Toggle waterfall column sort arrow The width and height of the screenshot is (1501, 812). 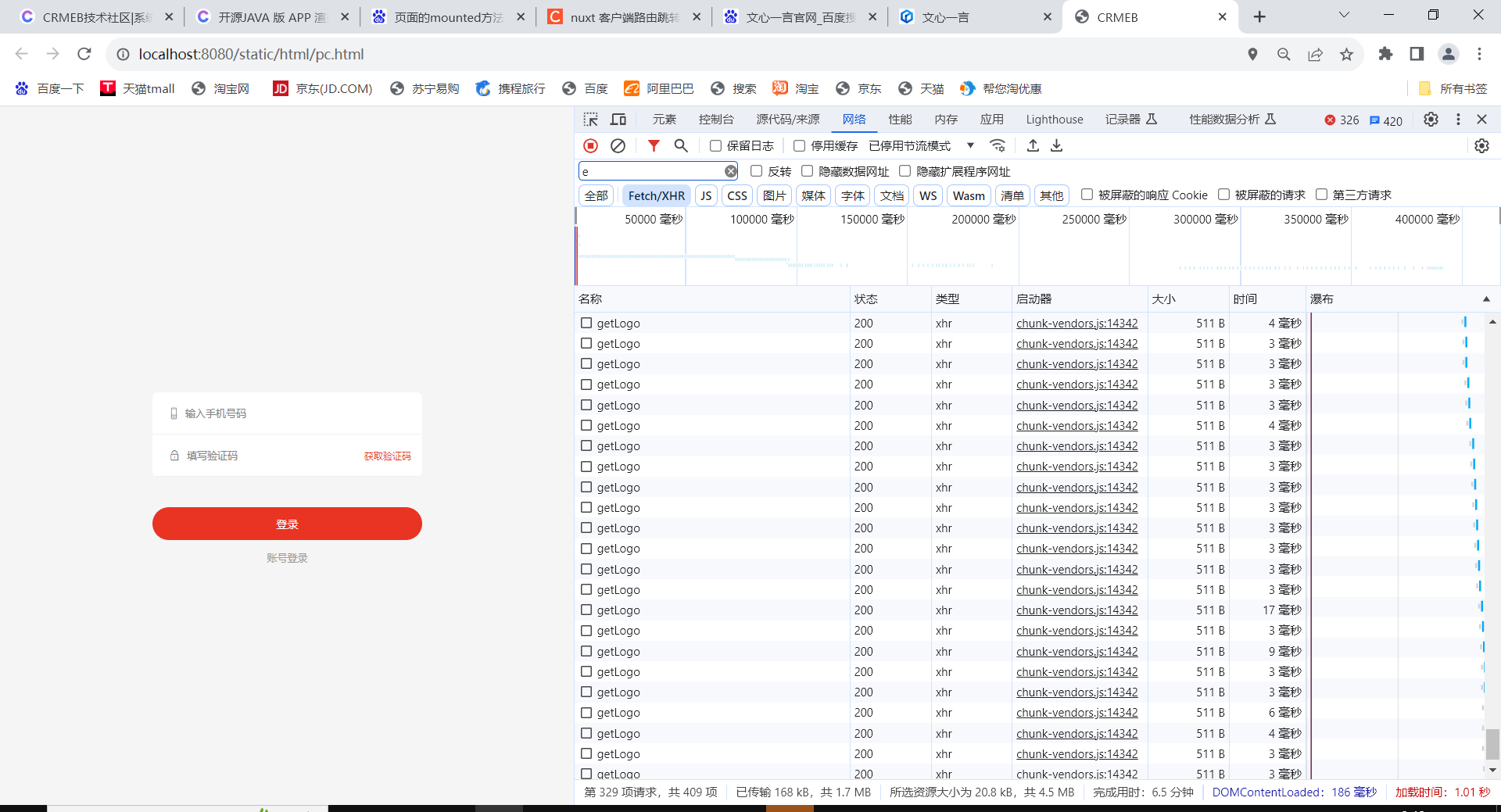click(x=1486, y=299)
